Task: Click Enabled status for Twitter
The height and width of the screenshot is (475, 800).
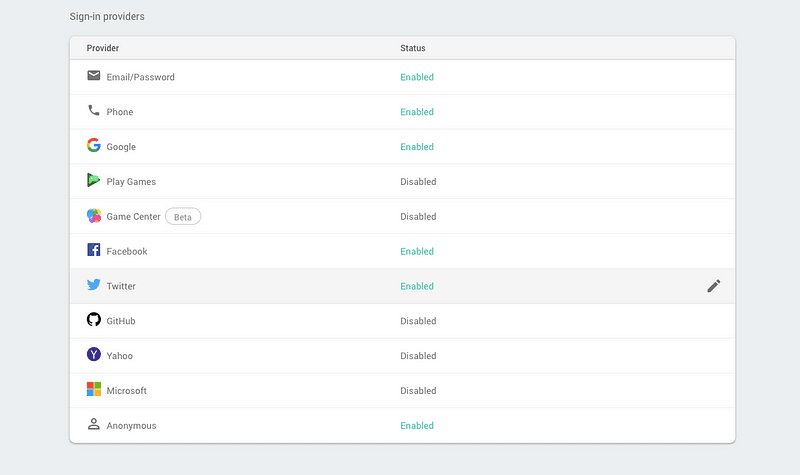Action: (417, 286)
